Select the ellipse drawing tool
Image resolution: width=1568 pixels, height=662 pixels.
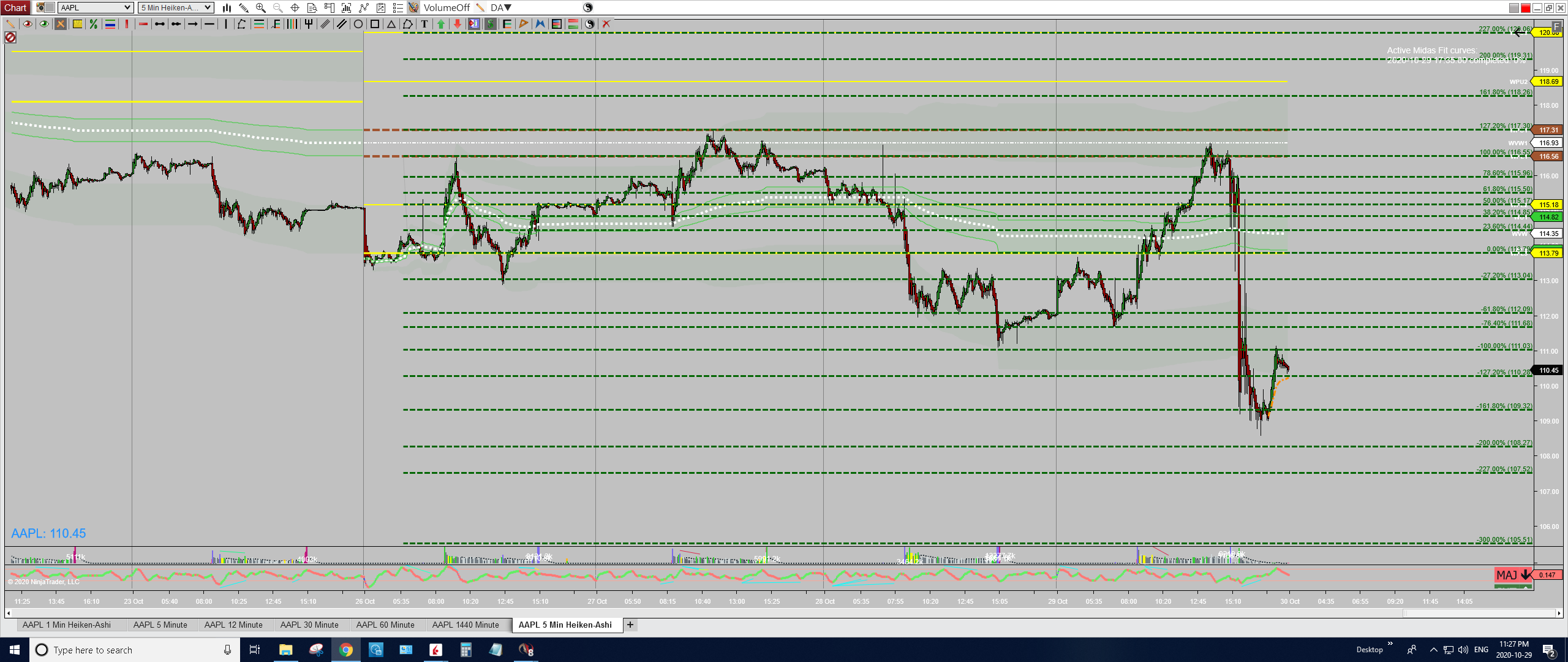tap(358, 24)
